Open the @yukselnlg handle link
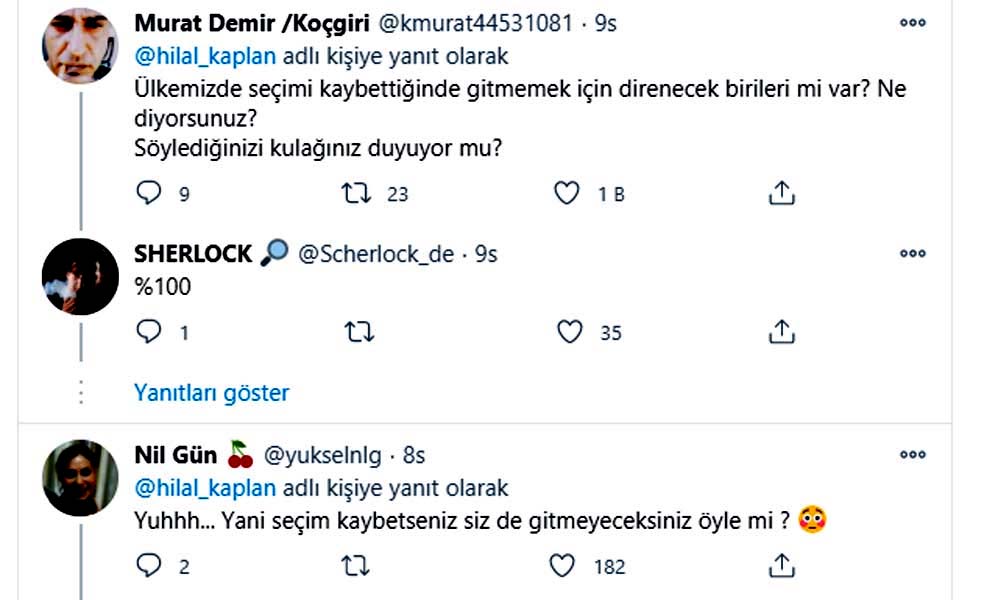 click(322, 455)
